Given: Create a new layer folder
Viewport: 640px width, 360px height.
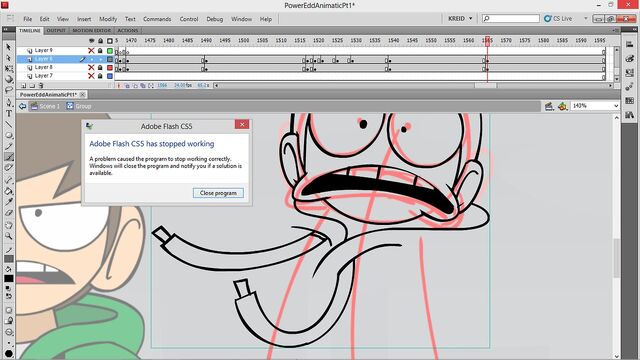Looking at the screenshot, I should (32, 86).
